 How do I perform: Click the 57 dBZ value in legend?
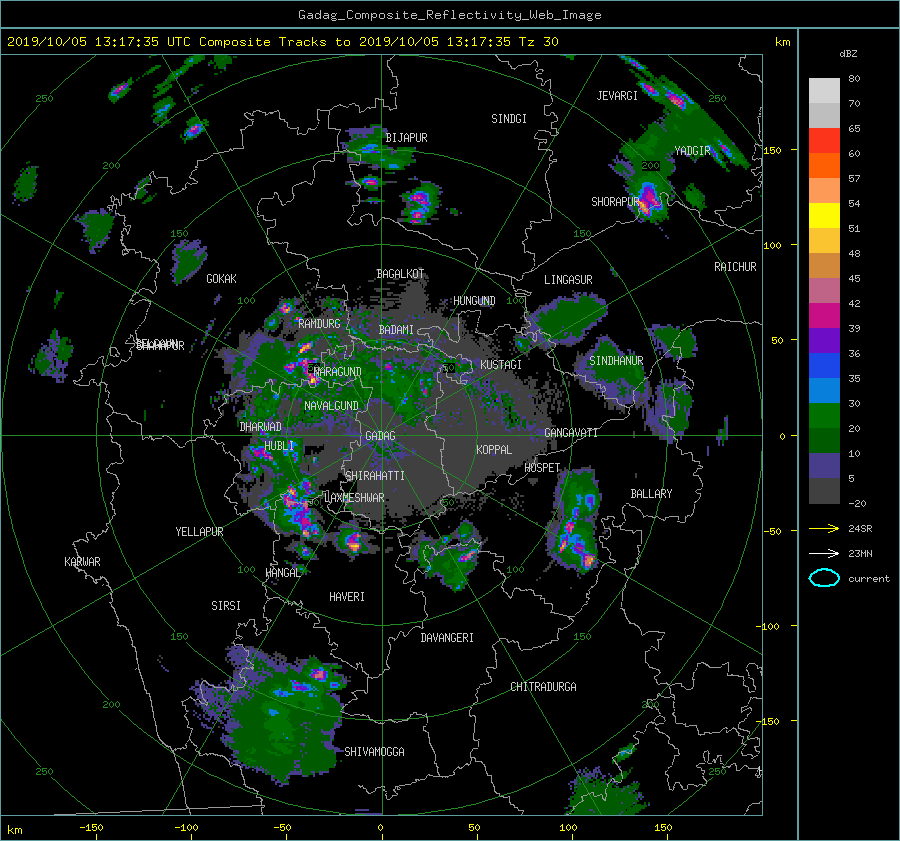[x=854, y=179]
